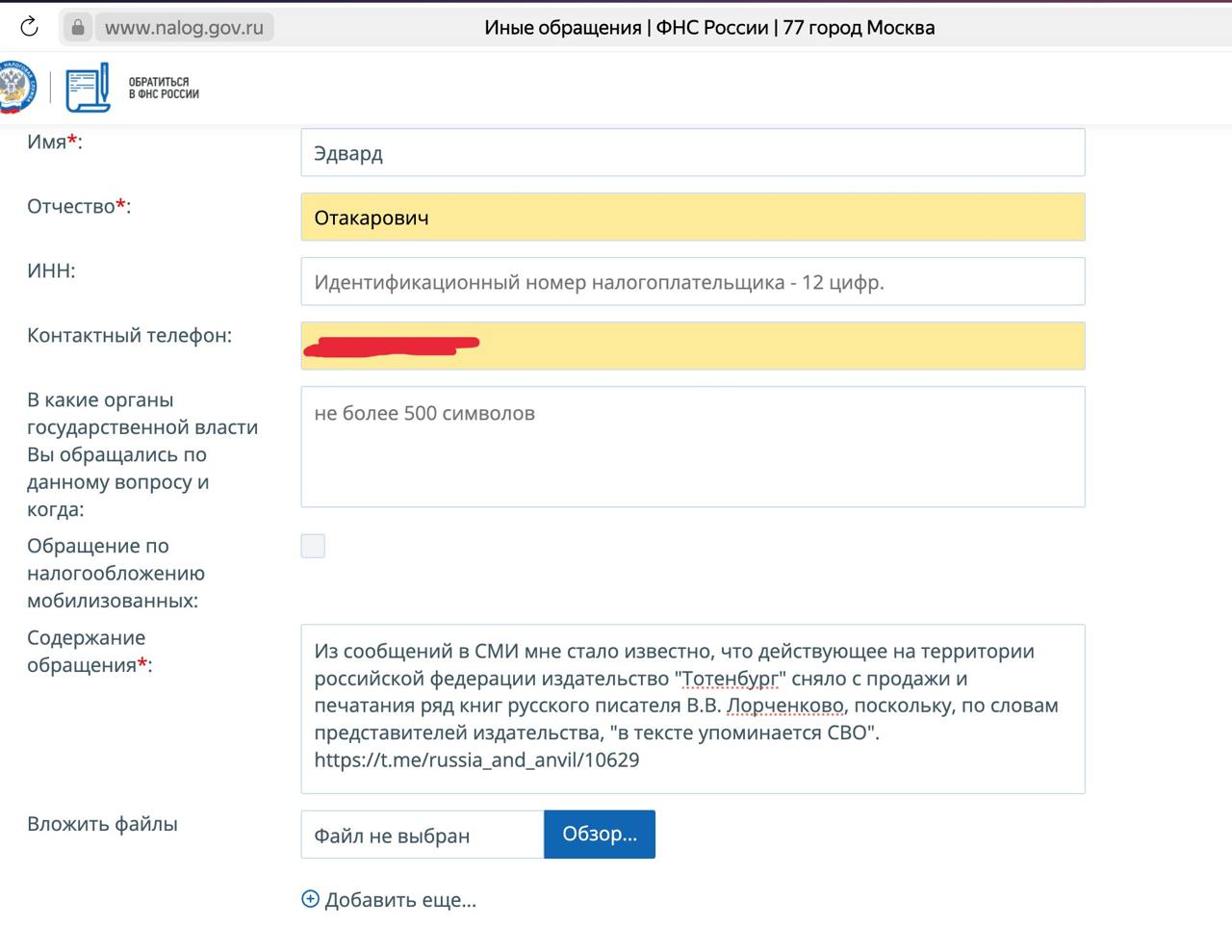This screenshot has height=952, width=1232.
Task: Click the blue document with pen icon
Action: click(x=88, y=88)
